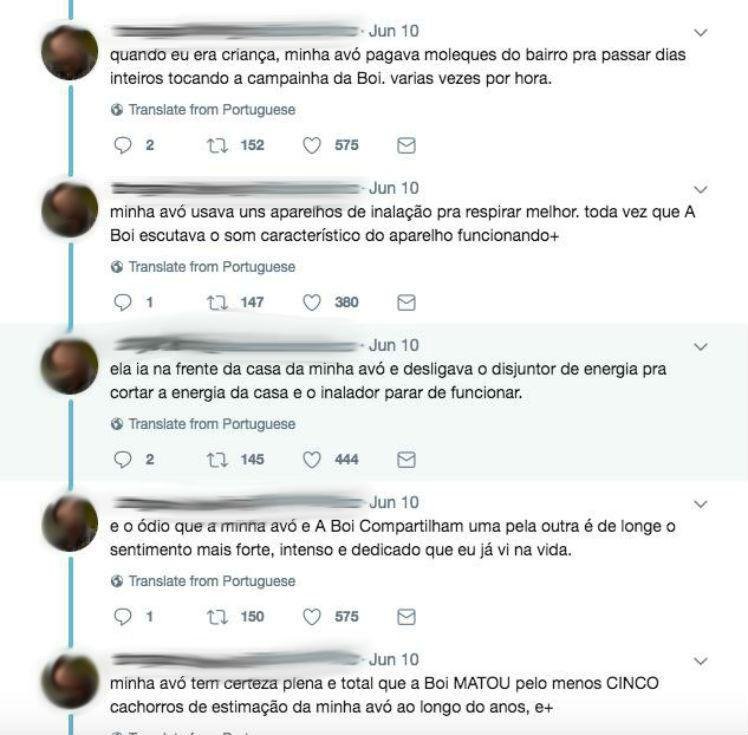Open chevron menu on the 'MATOU' tweet
Screen dimensions: 748x735
tap(700, 661)
